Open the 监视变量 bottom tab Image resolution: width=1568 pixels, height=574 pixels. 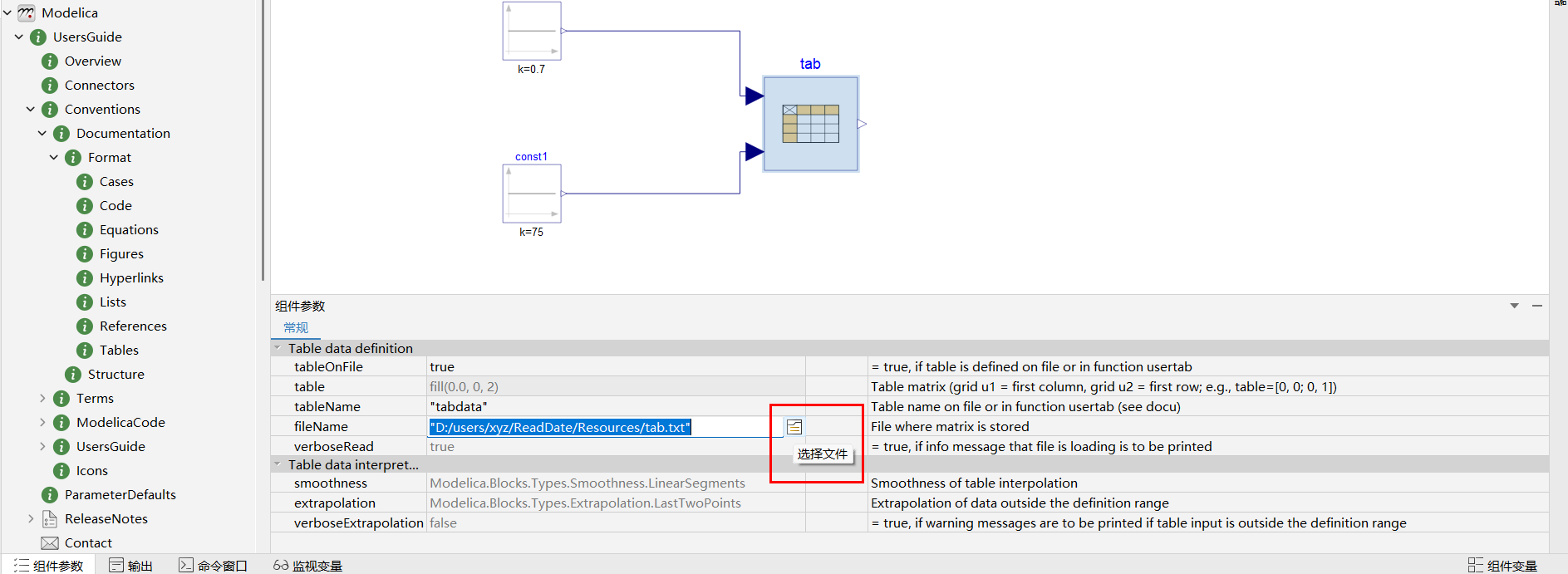tap(308, 566)
